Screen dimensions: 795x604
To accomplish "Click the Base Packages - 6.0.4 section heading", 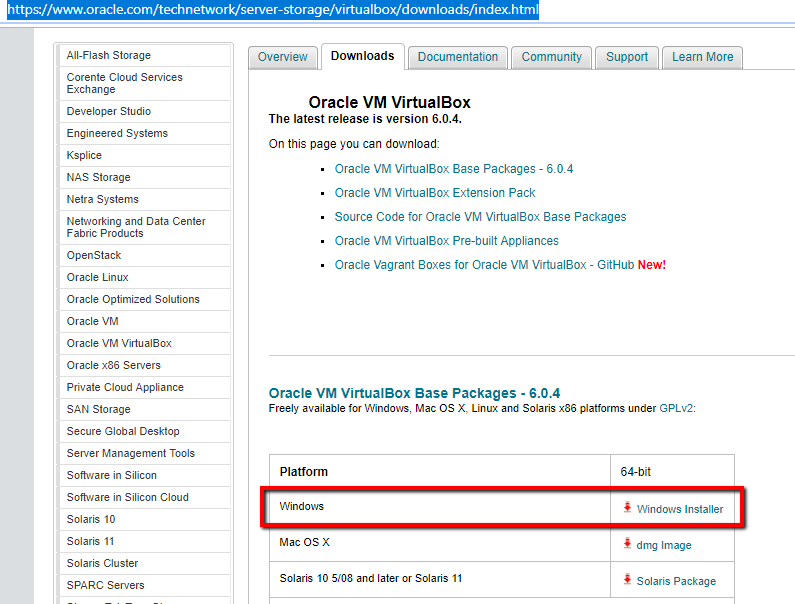I will [414, 393].
